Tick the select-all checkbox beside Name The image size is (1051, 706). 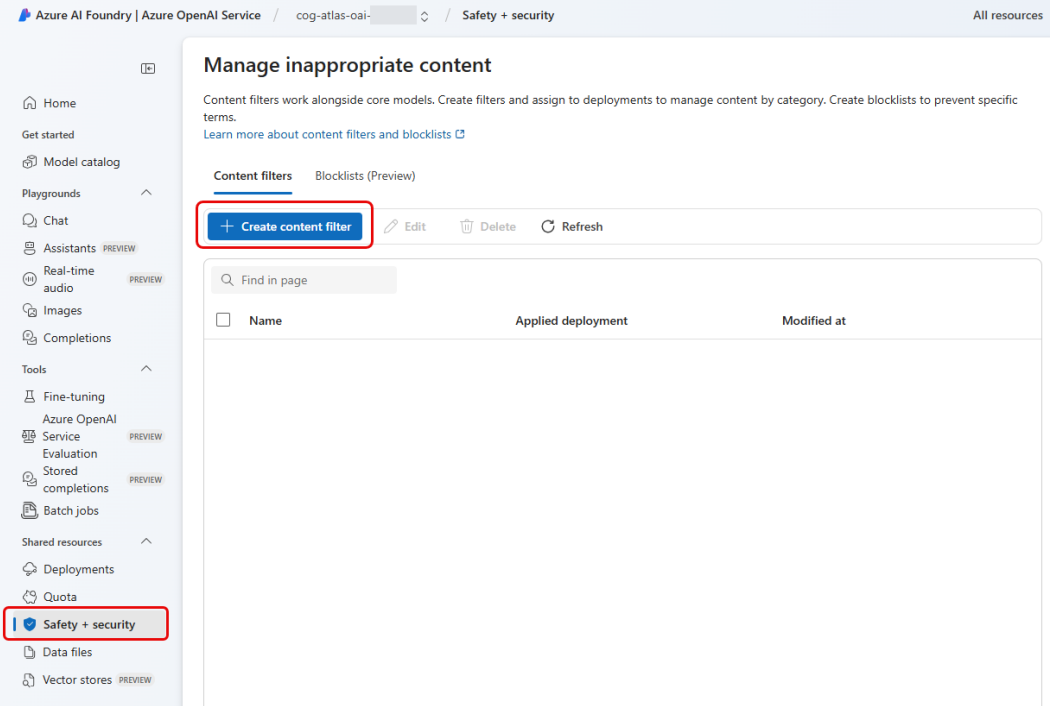pos(223,320)
